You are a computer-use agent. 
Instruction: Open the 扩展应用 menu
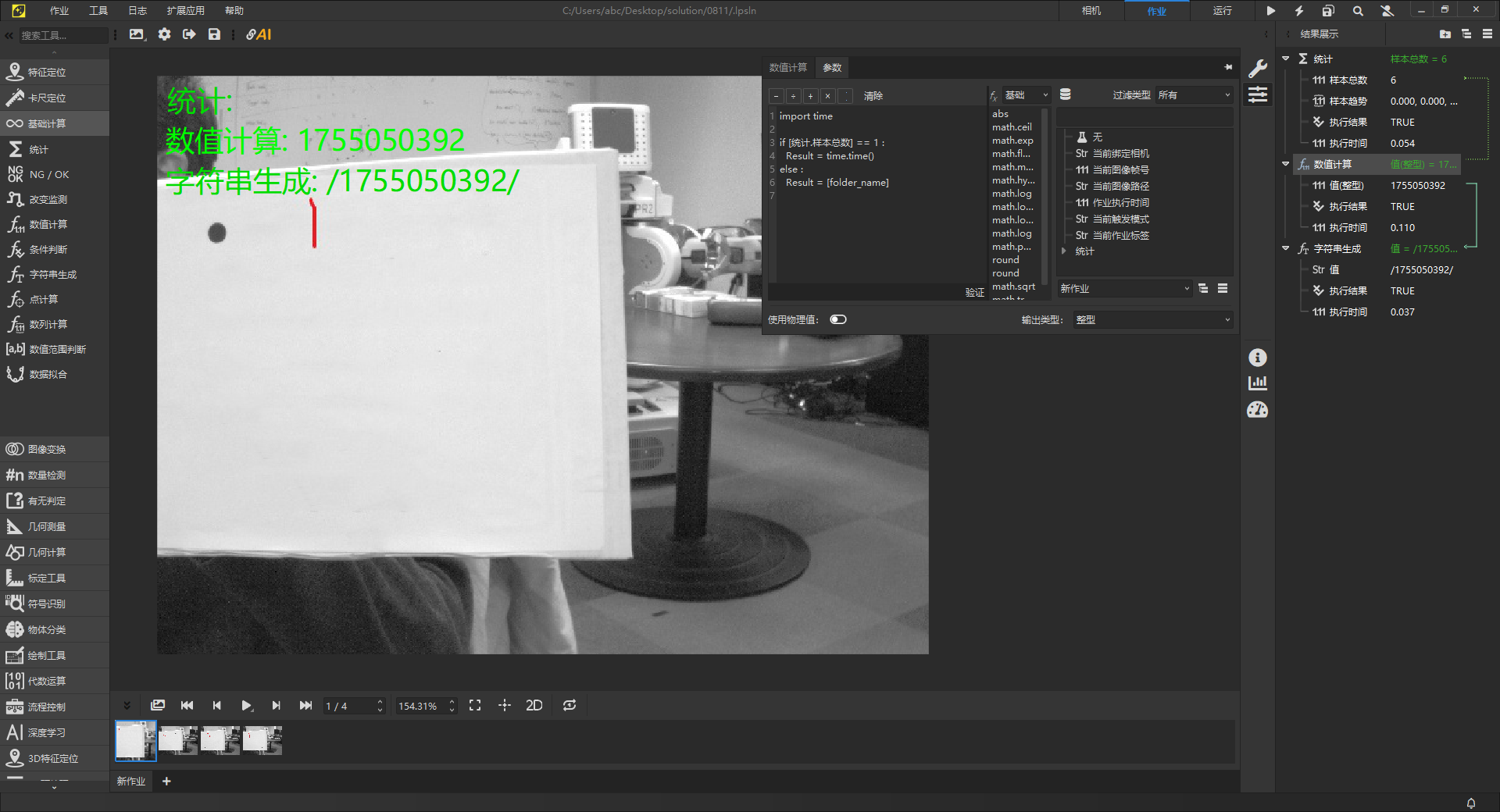(185, 11)
